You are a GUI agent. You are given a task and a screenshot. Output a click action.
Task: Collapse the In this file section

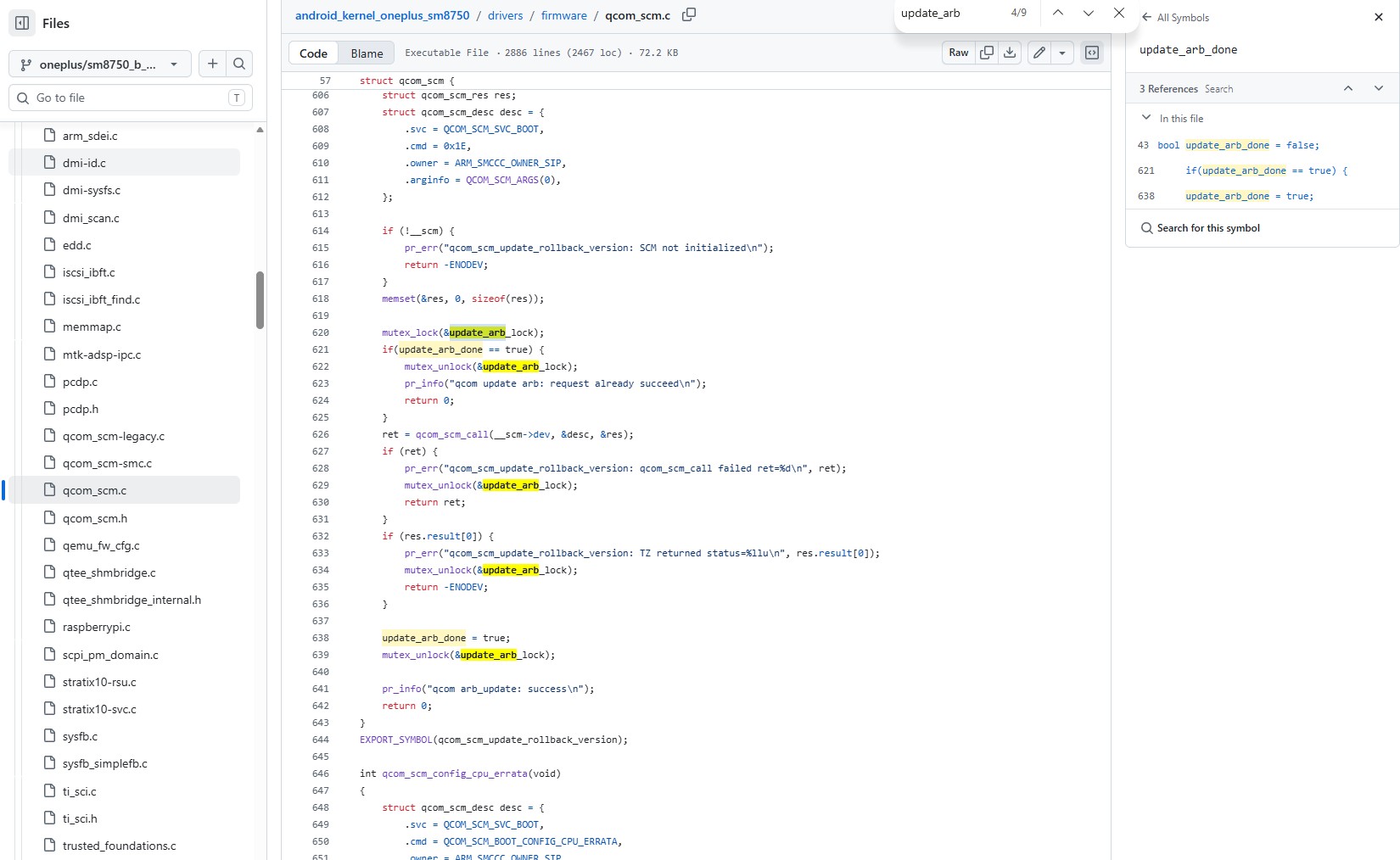coord(1146,118)
